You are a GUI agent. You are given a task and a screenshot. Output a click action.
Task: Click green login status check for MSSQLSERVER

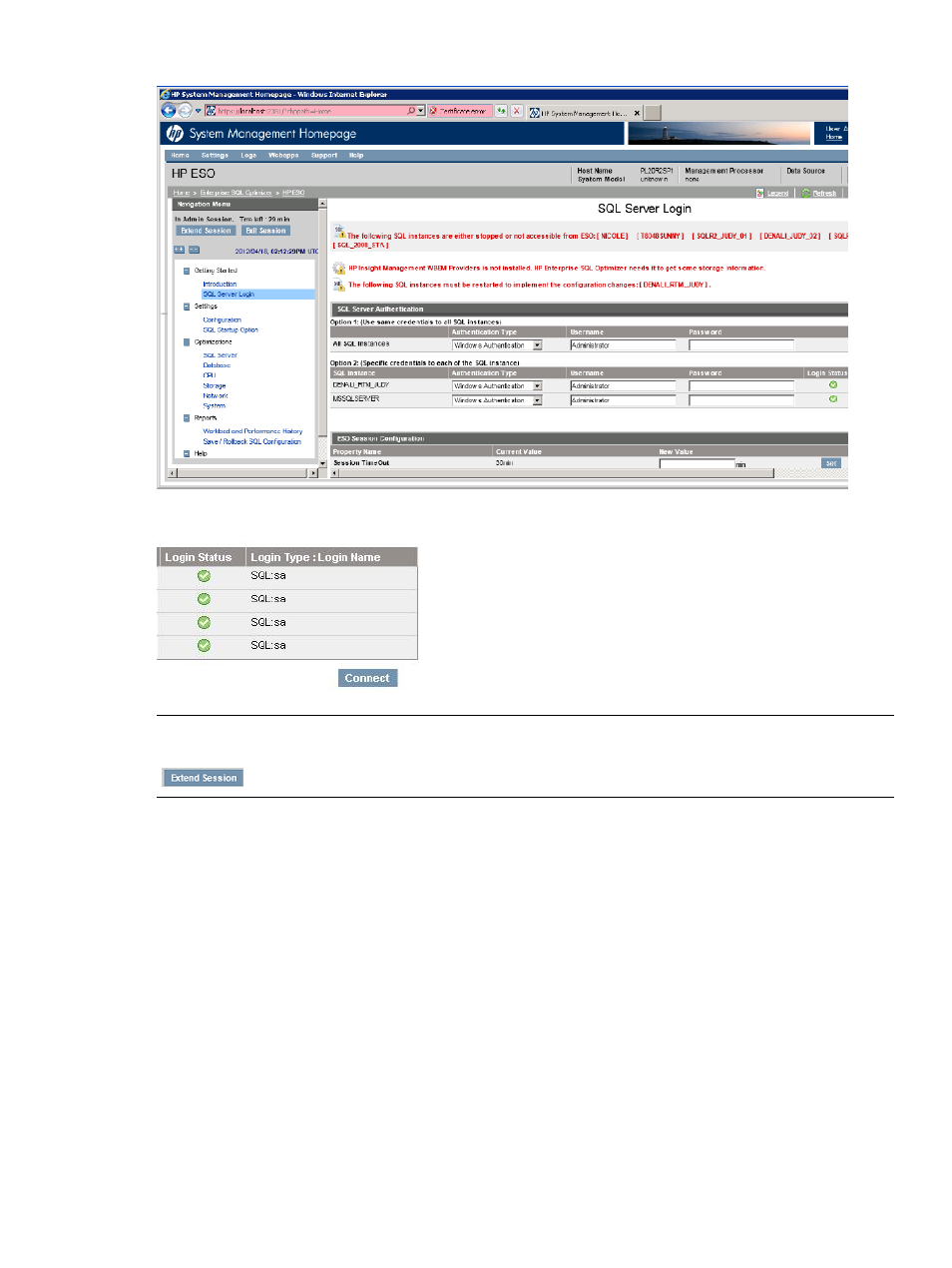[x=833, y=398]
